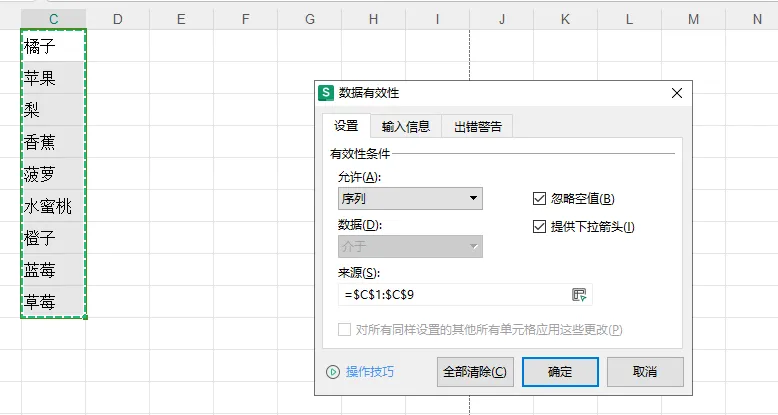Select column G header

point(310,19)
